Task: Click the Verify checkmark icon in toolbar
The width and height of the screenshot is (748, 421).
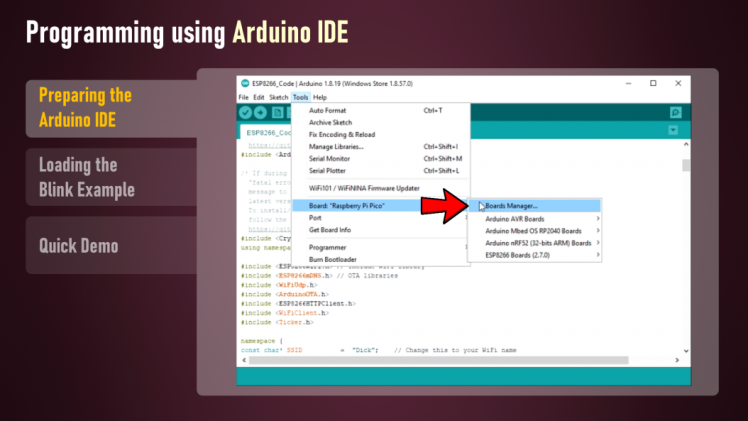Action: click(x=246, y=113)
